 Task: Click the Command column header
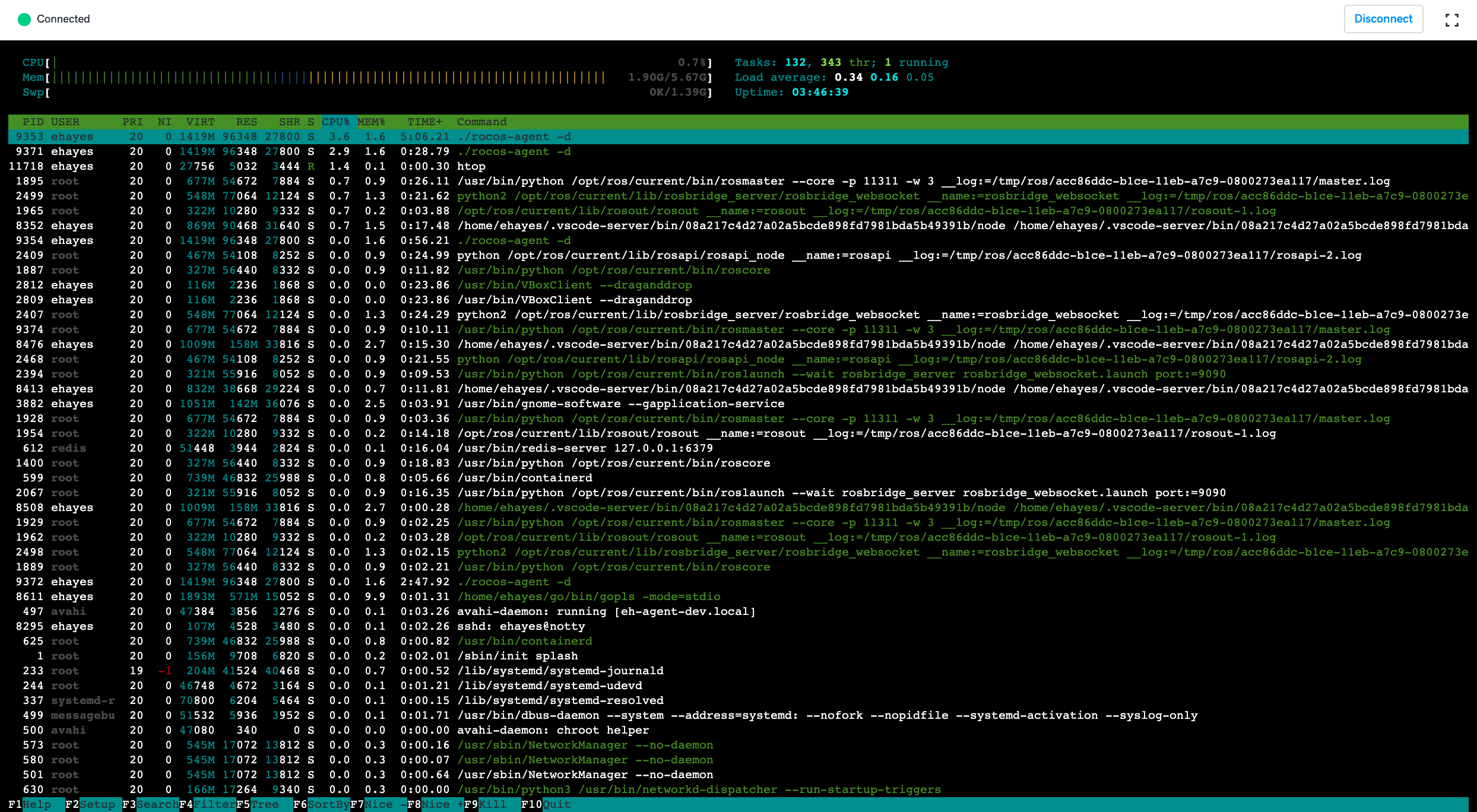[x=481, y=122]
